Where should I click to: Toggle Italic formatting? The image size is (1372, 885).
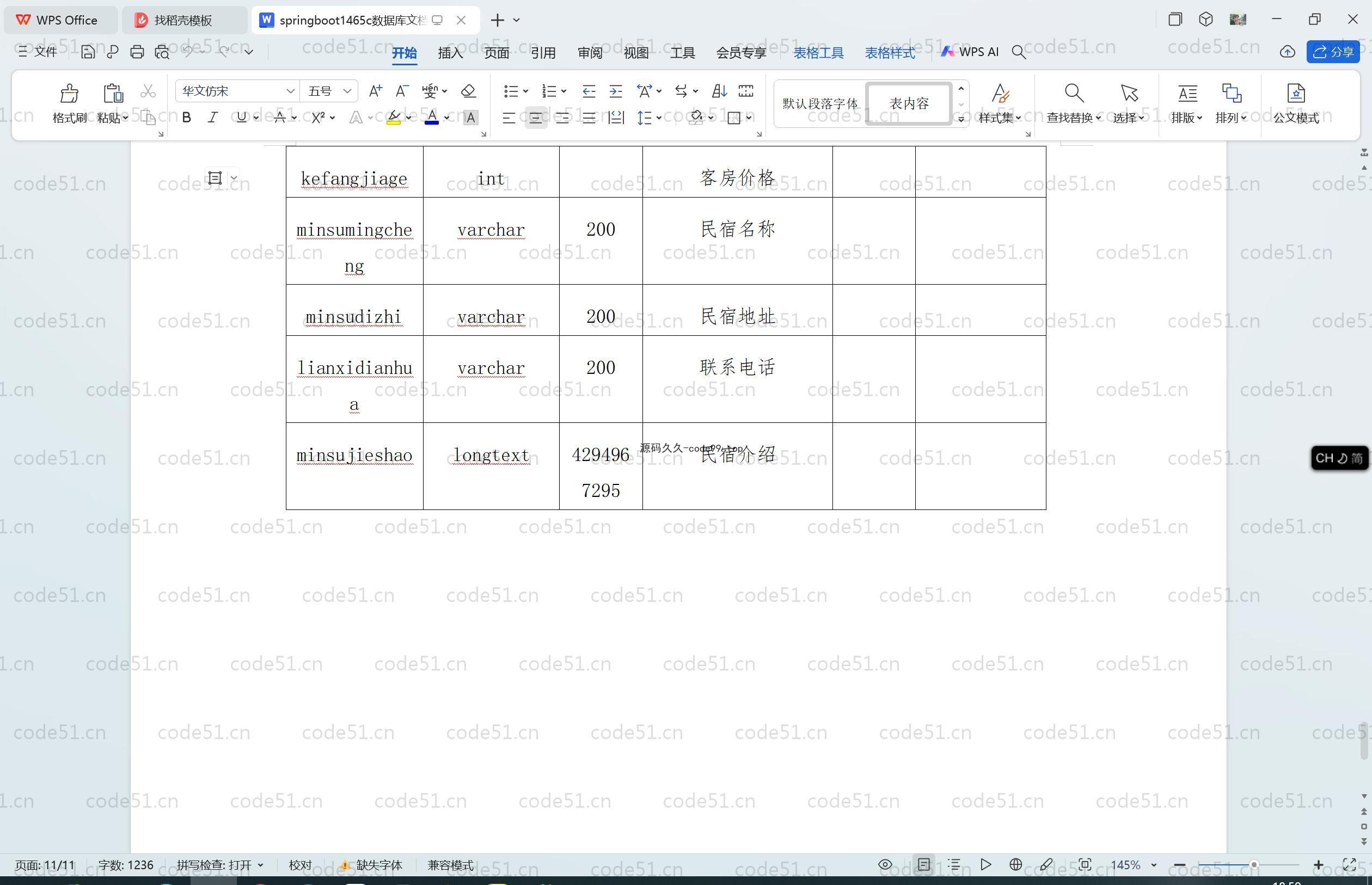pyautogui.click(x=213, y=118)
